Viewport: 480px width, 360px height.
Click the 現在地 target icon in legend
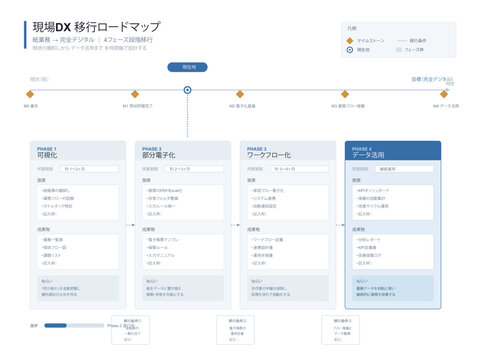coord(350,50)
